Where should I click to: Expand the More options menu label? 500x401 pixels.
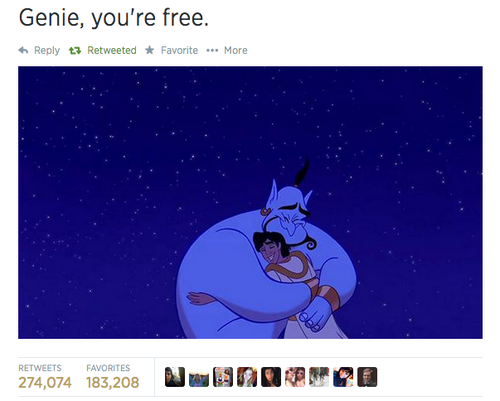[236, 50]
